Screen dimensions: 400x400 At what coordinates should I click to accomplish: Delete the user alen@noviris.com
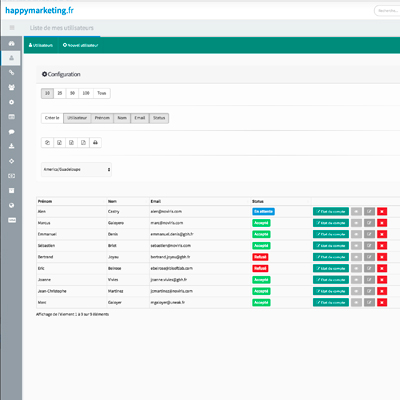(382, 212)
